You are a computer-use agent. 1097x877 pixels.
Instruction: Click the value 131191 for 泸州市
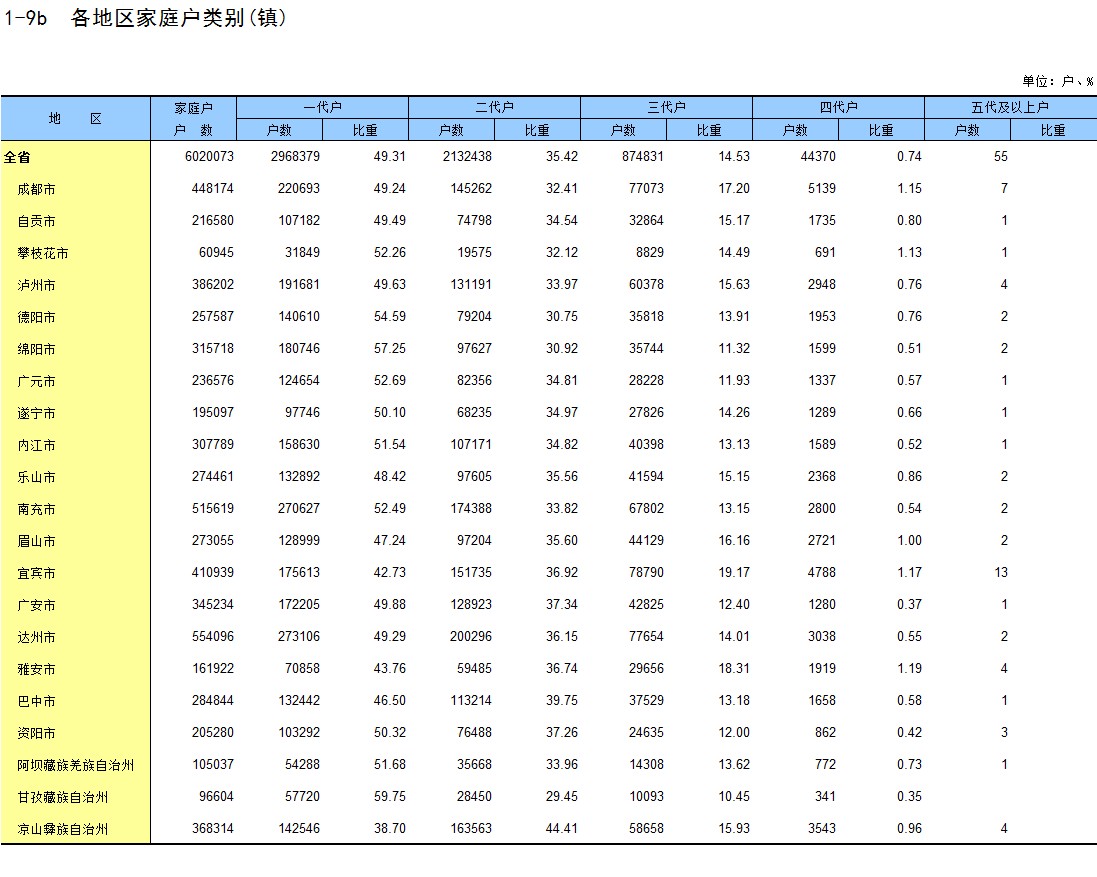pos(471,285)
